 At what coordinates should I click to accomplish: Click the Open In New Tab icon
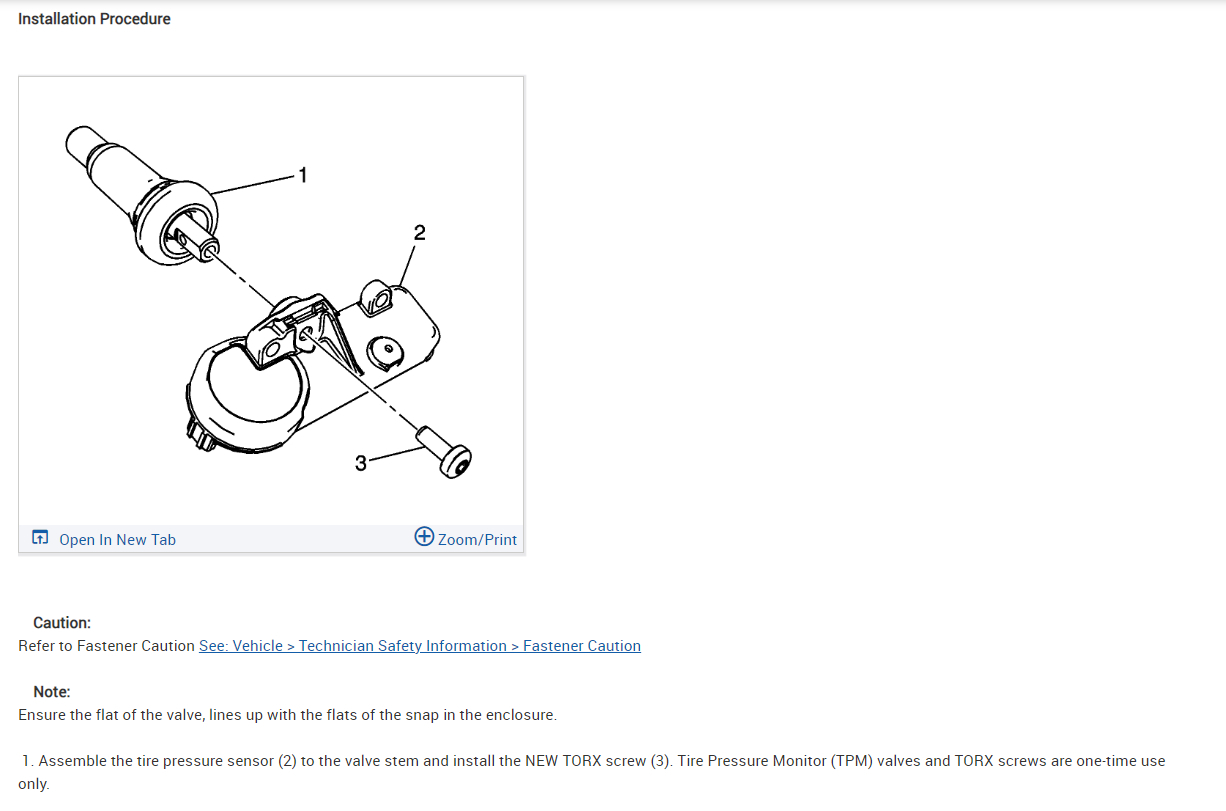click(40, 538)
